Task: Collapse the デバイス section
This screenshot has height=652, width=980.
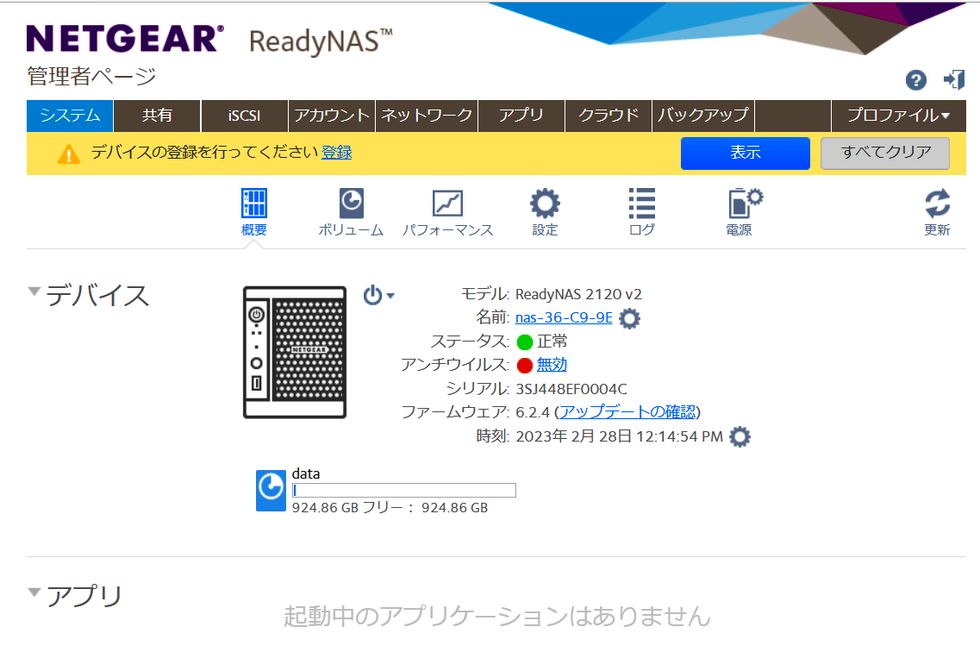Action: [35, 293]
